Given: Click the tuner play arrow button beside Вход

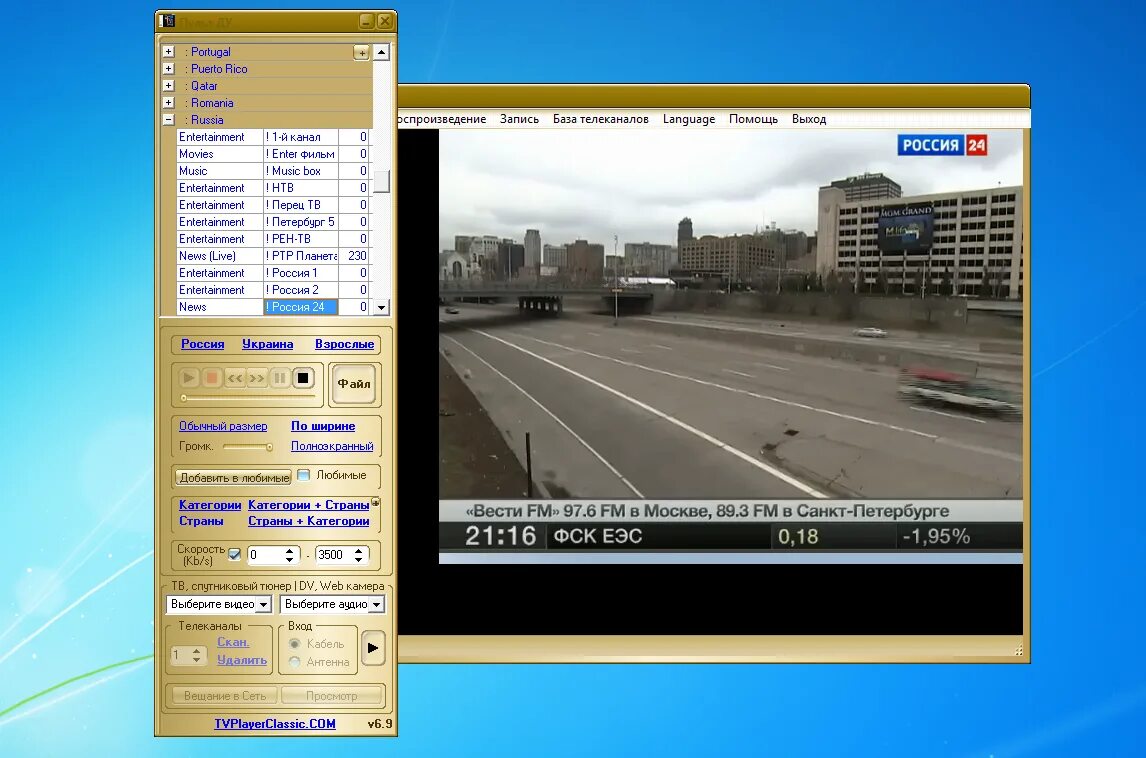Looking at the screenshot, I should pos(373,648).
